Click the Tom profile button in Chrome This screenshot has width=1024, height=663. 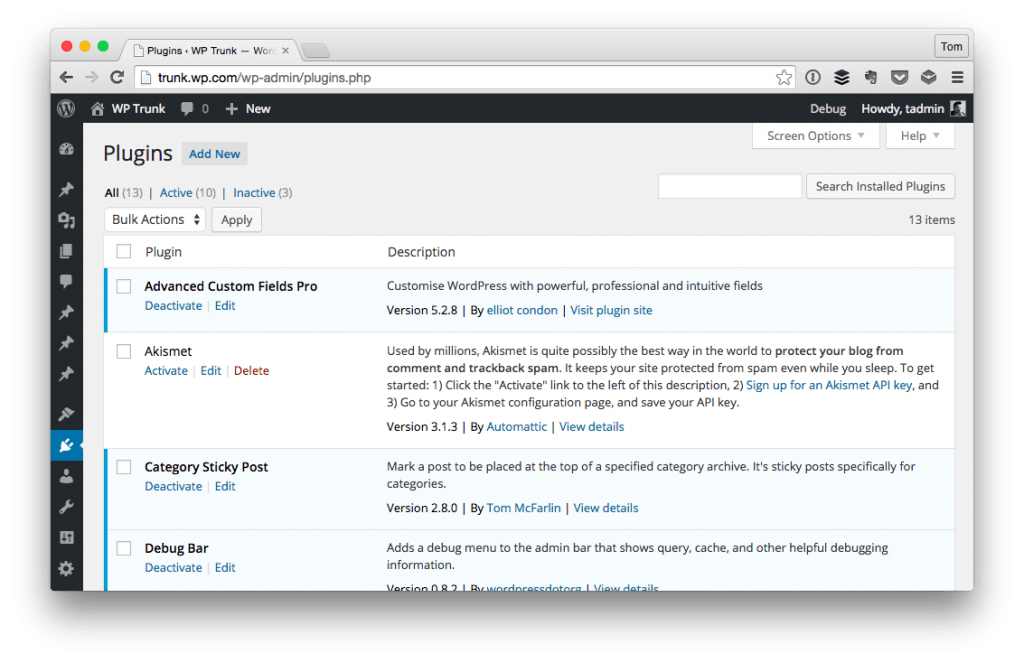[x=951, y=46]
